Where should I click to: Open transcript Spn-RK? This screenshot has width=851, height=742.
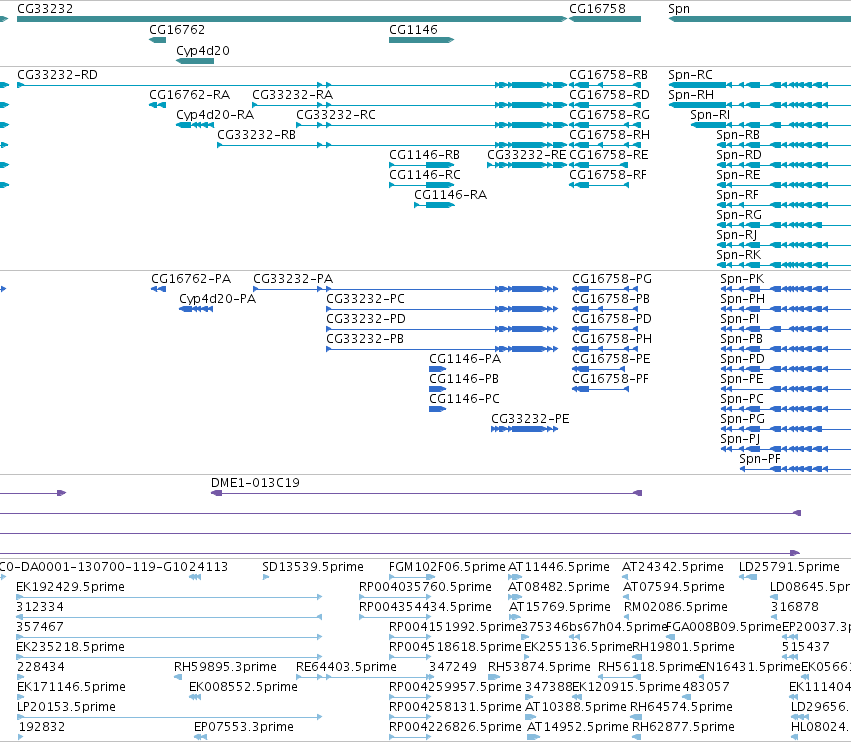[x=739, y=255]
